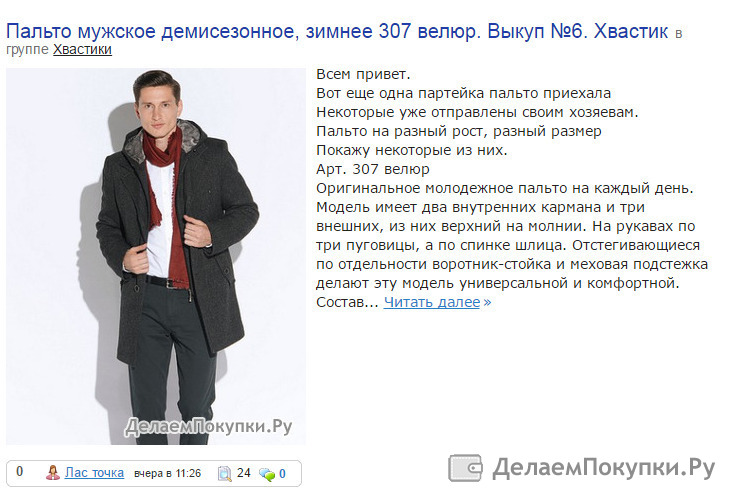Expand post with Читать далее link

431,302
